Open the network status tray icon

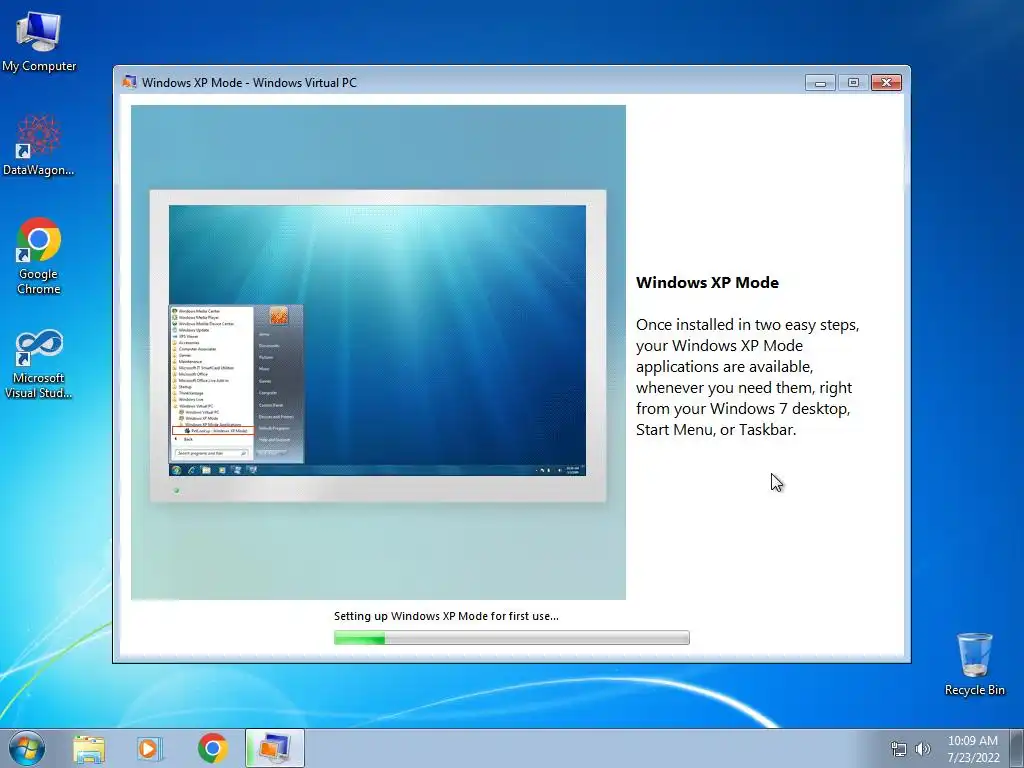(899, 749)
